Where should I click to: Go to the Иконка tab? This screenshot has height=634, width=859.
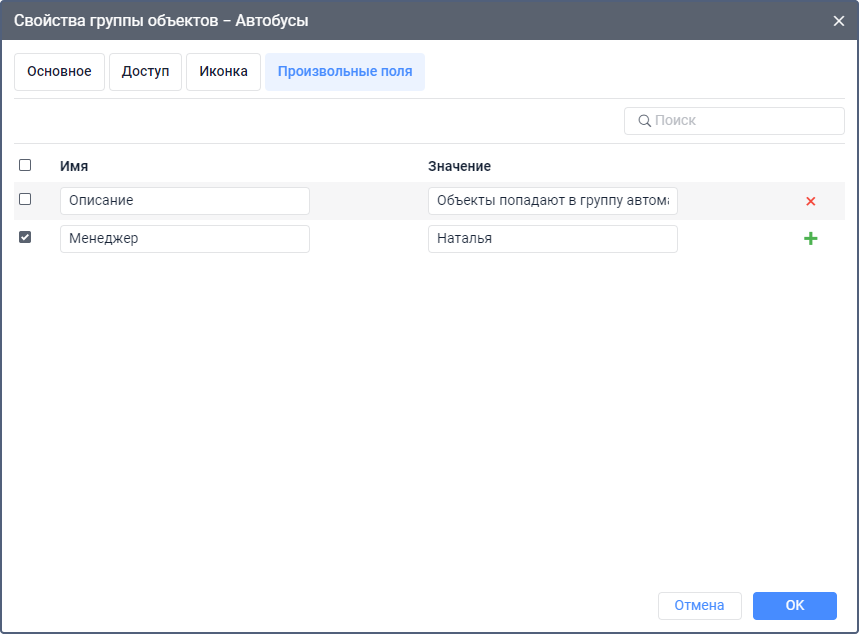pyautogui.click(x=223, y=72)
